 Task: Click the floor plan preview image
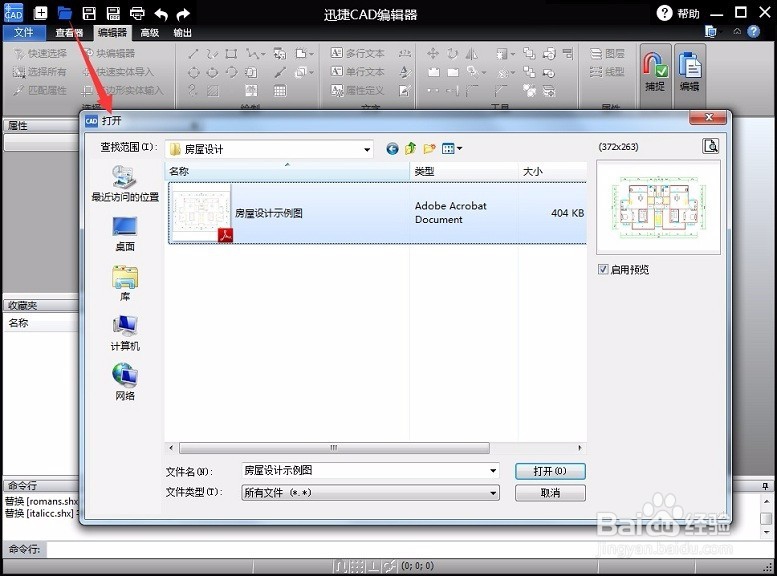[659, 208]
